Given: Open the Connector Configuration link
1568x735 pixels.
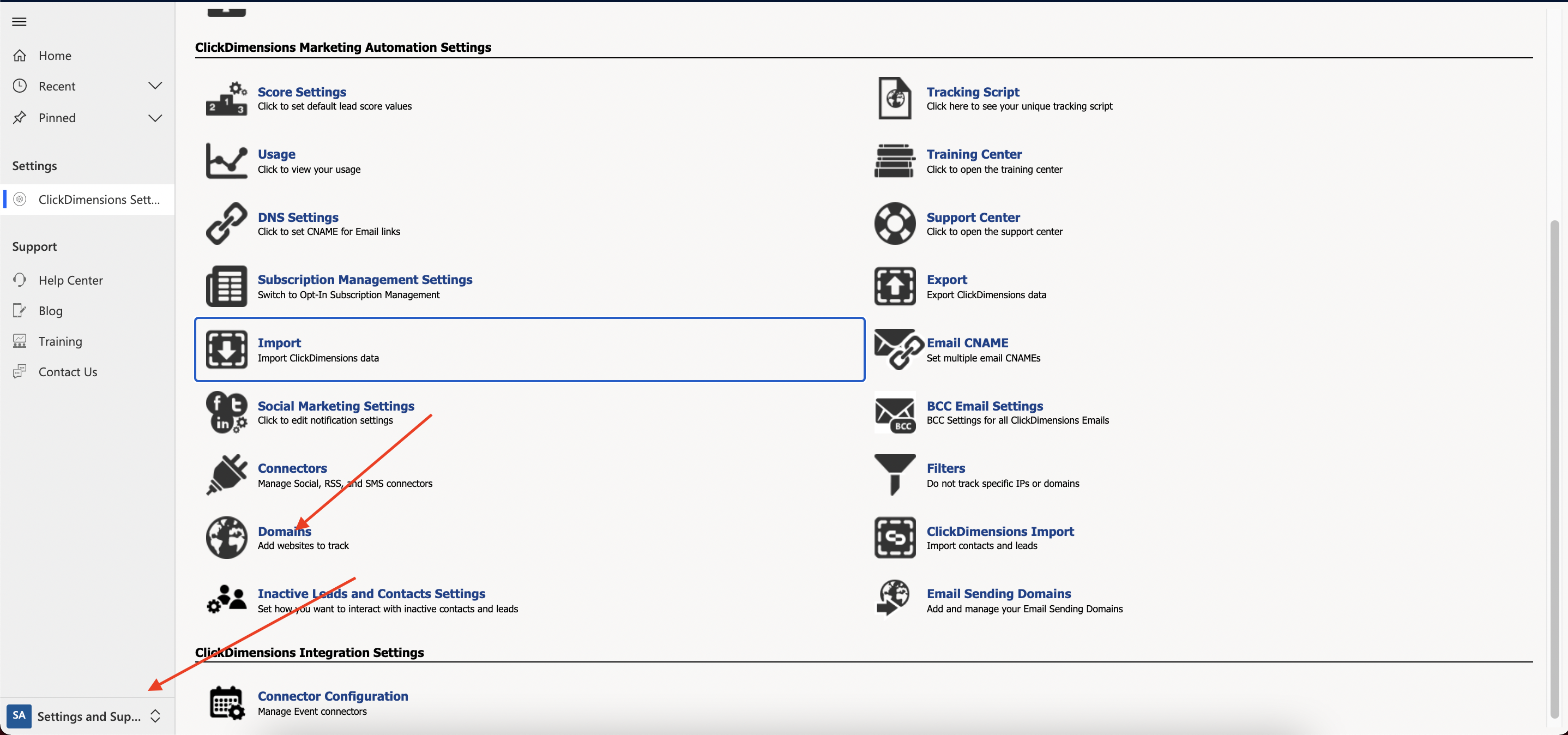Looking at the screenshot, I should pyautogui.click(x=333, y=696).
